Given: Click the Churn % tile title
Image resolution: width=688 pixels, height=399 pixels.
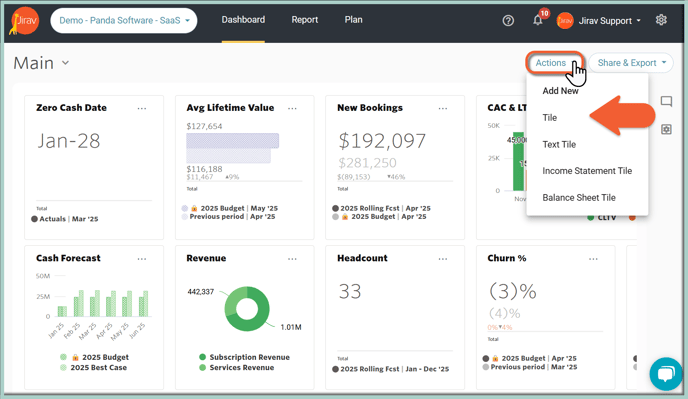Looking at the screenshot, I should [507, 259].
